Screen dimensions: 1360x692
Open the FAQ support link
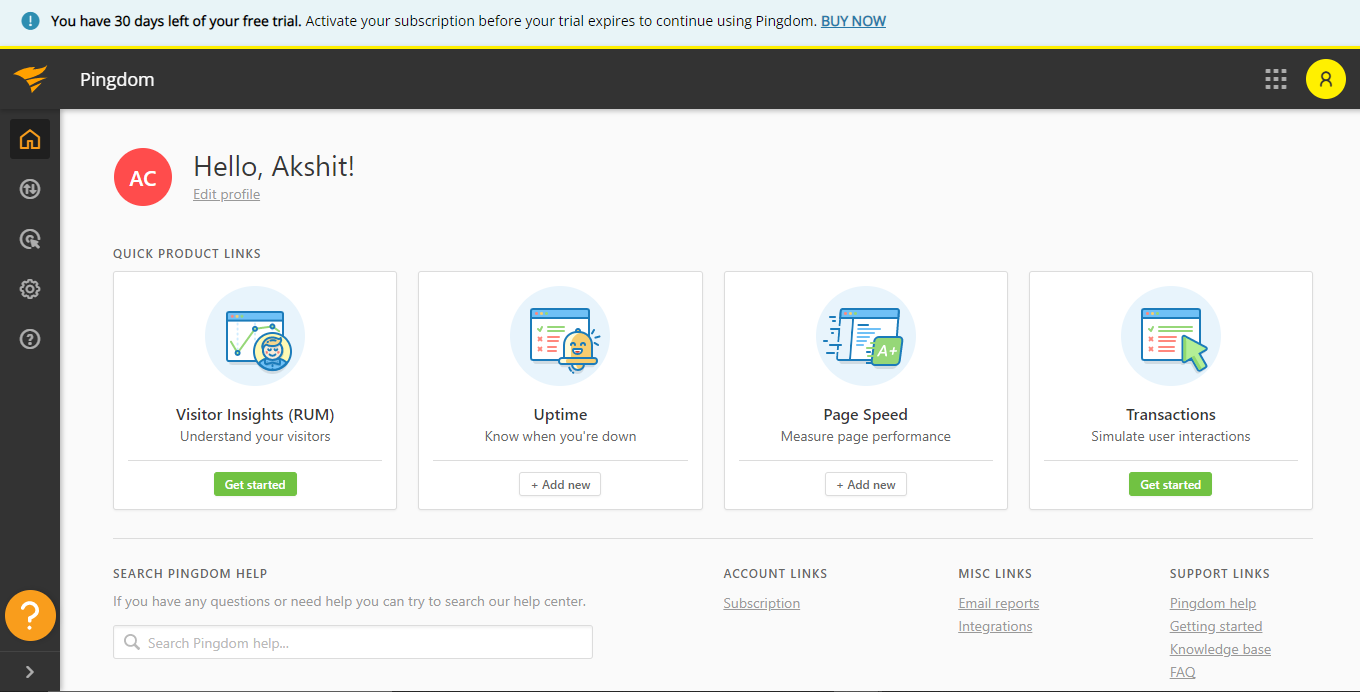[1183, 673]
